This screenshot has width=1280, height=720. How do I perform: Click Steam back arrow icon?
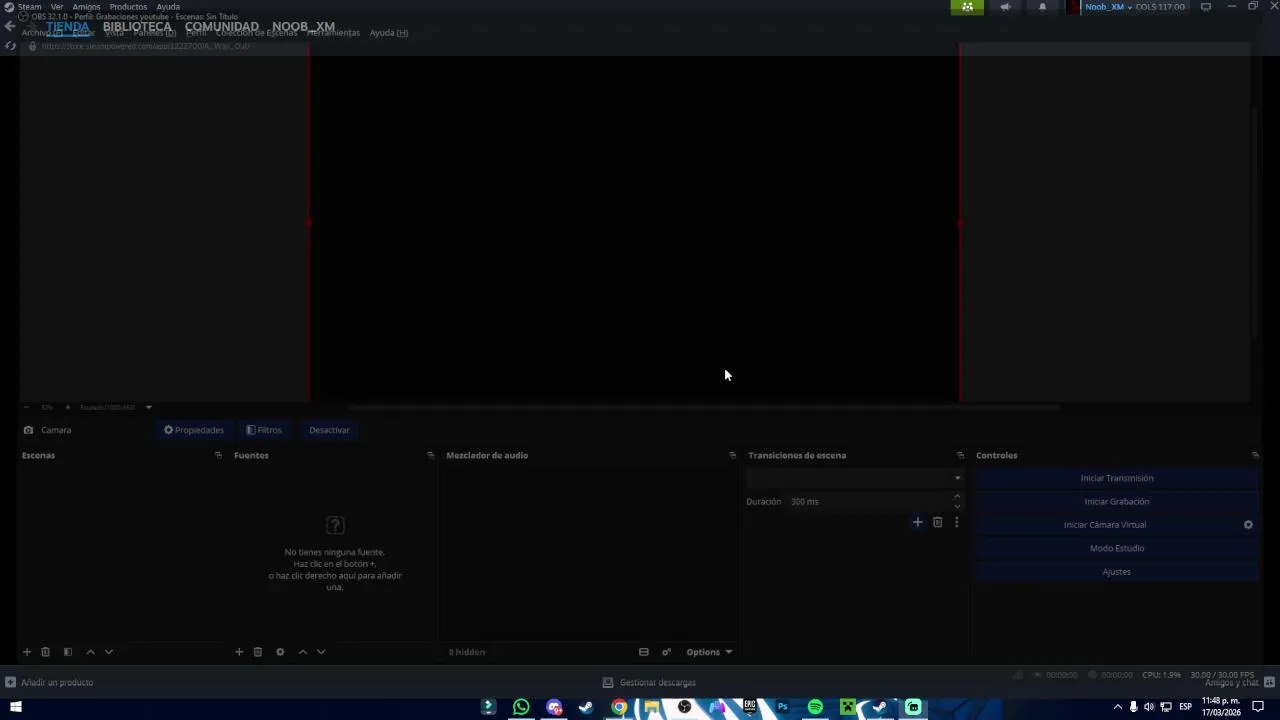10,27
